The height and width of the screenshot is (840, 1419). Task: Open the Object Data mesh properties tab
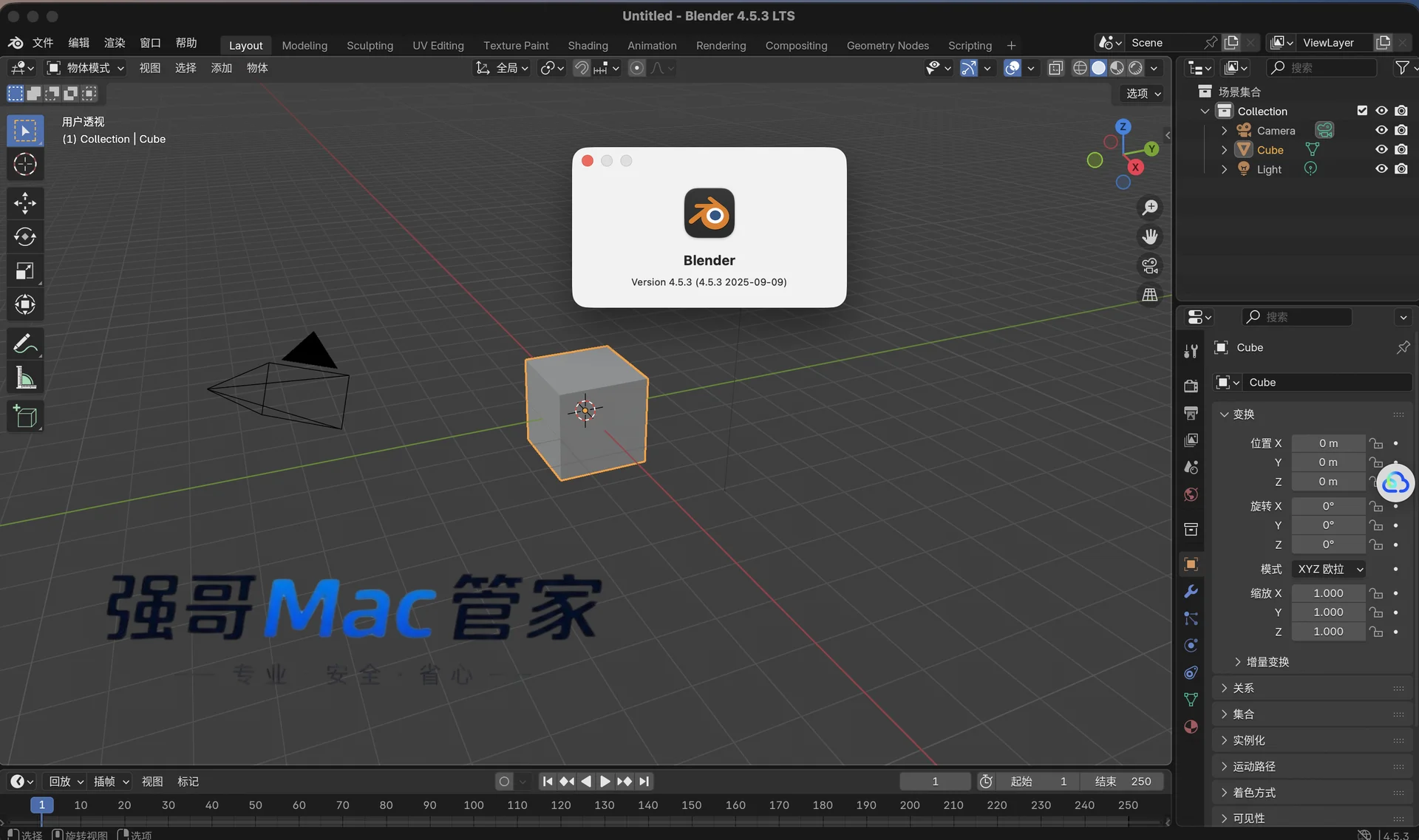click(1191, 699)
